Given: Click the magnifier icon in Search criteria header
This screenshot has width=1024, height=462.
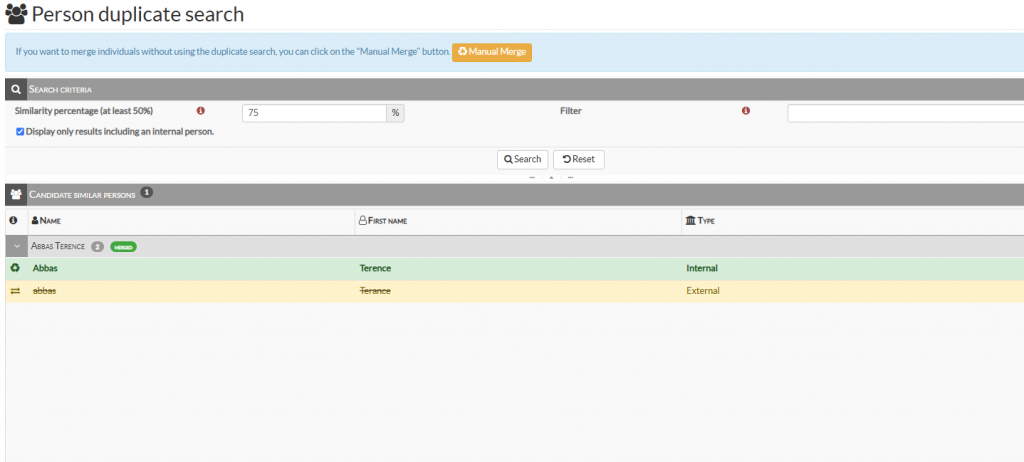Looking at the screenshot, I should [16, 89].
